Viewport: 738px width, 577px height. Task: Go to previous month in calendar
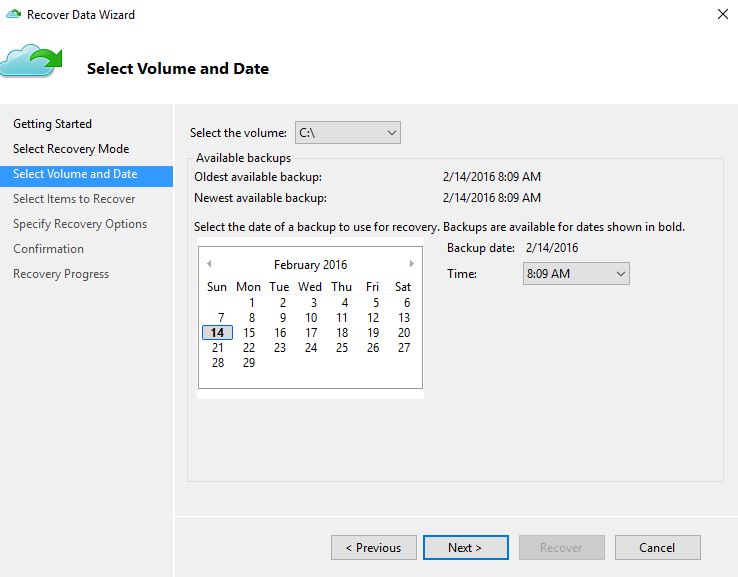[x=209, y=264]
